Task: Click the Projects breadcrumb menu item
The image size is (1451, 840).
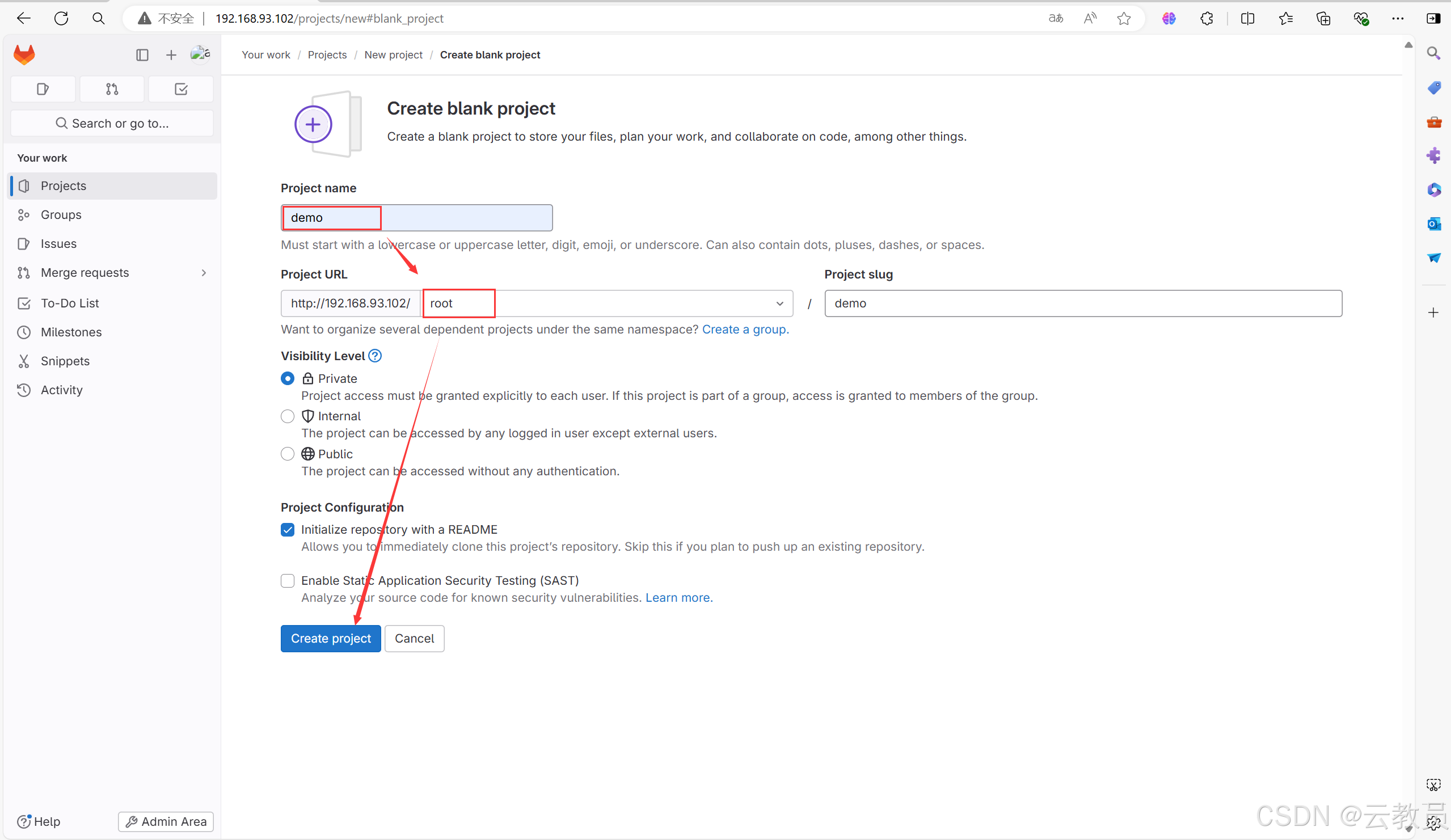Action: coord(327,54)
